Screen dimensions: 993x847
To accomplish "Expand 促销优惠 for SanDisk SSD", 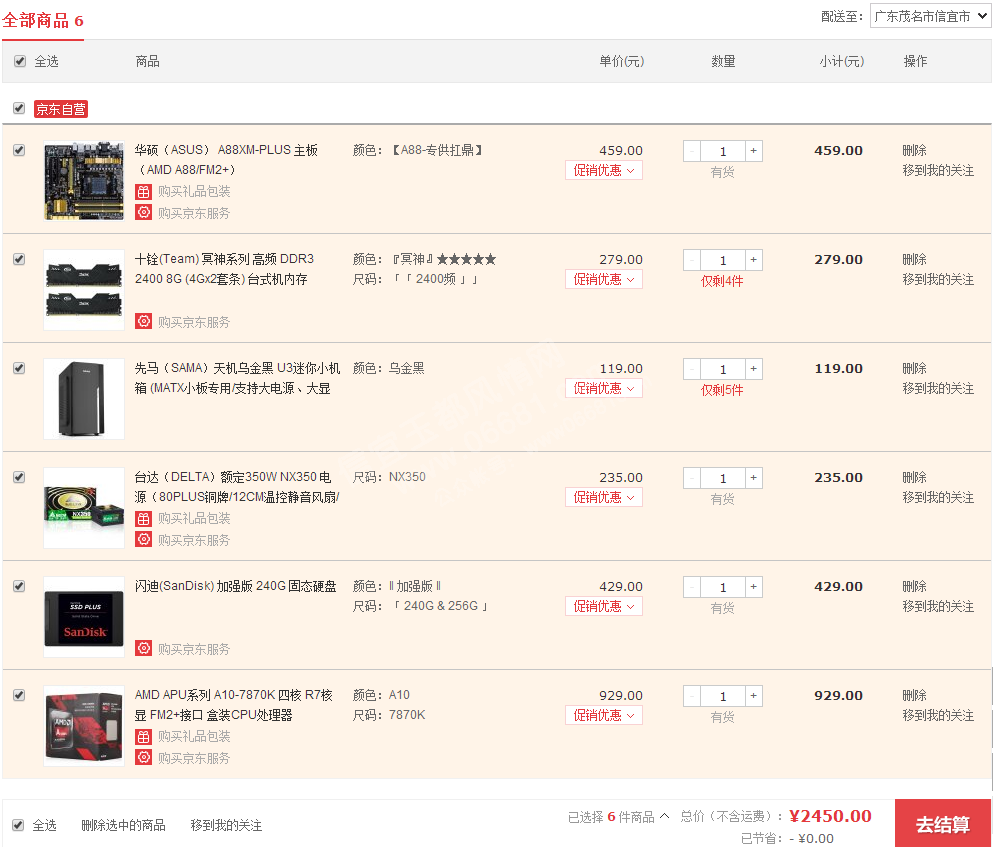I will coord(604,606).
